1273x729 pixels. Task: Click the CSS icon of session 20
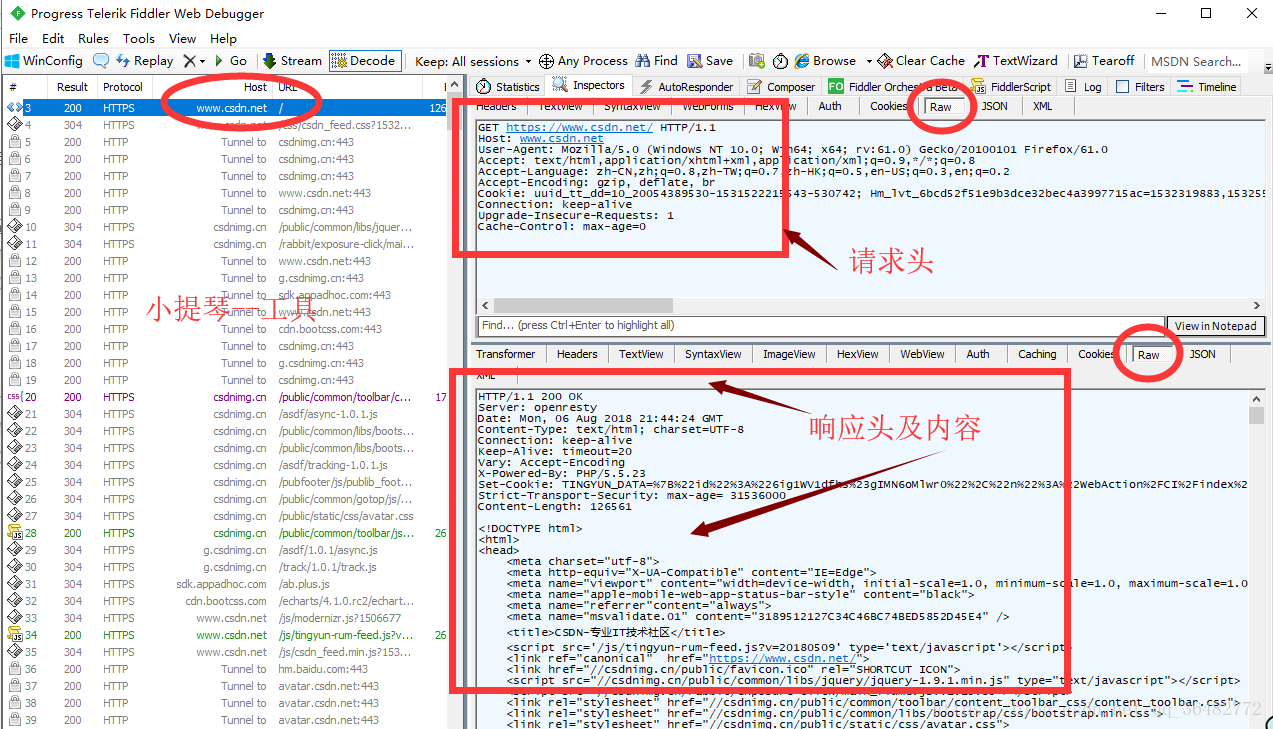[x=15, y=397]
